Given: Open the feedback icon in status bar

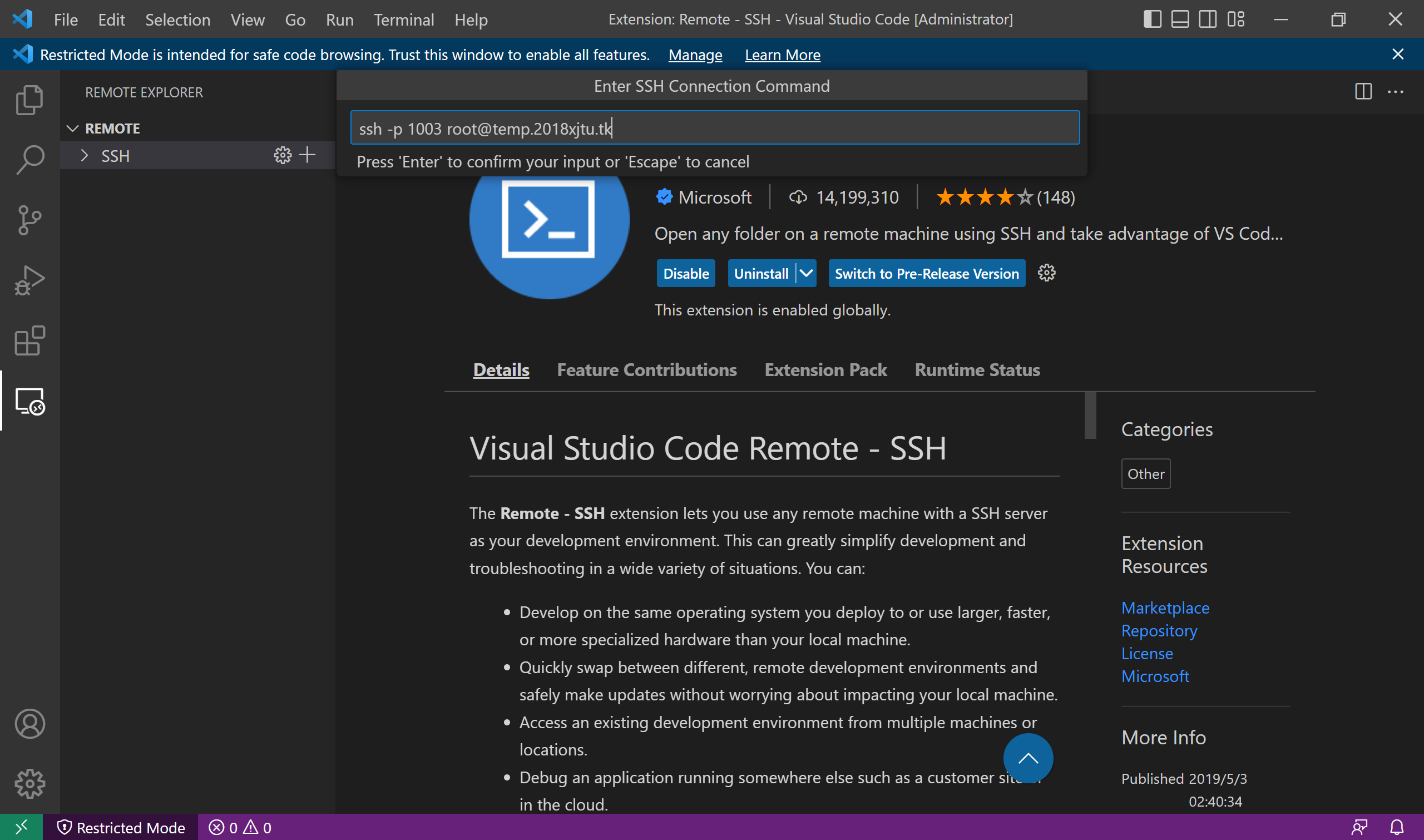Looking at the screenshot, I should pyautogui.click(x=1359, y=828).
